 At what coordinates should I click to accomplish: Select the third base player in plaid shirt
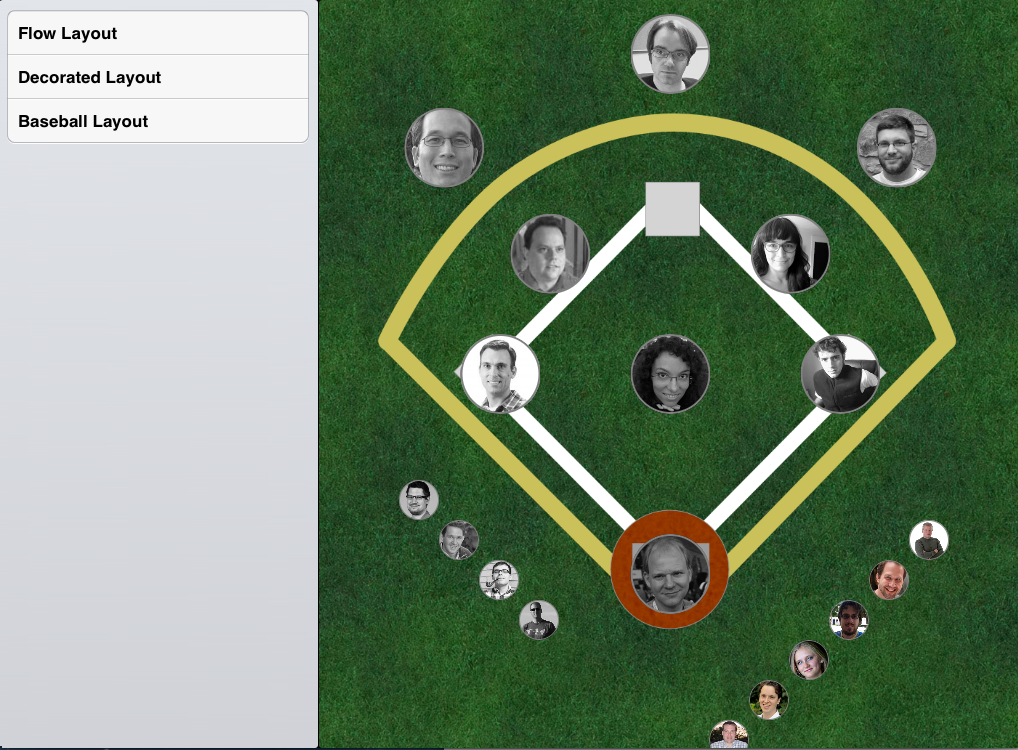pos(500,374)
